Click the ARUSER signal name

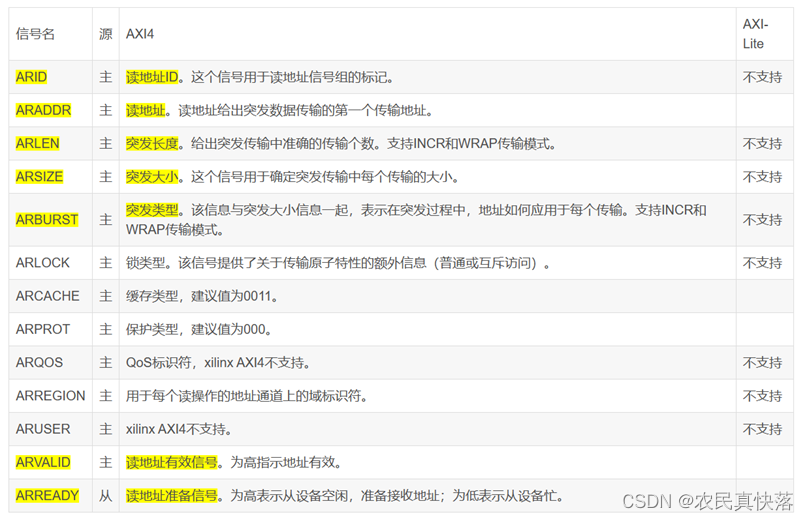tap(42, 429)
